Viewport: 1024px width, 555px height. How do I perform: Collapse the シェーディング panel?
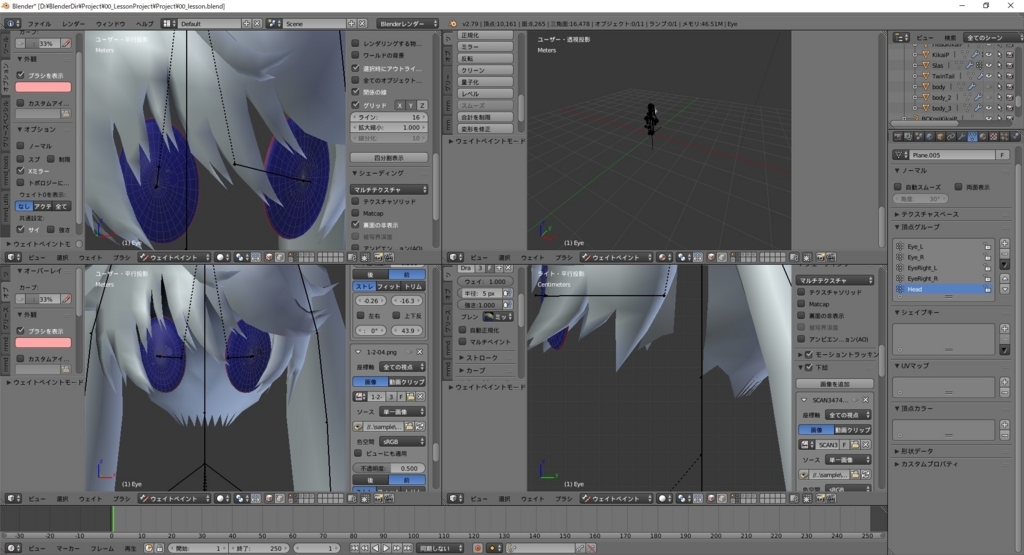[379, 173]
